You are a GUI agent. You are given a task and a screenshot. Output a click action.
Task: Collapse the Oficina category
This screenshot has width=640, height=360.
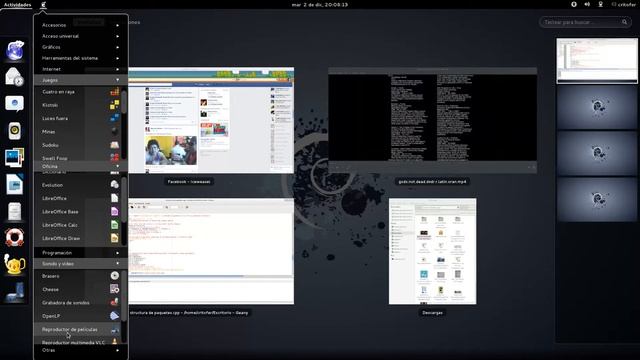[x=80, y=166]
